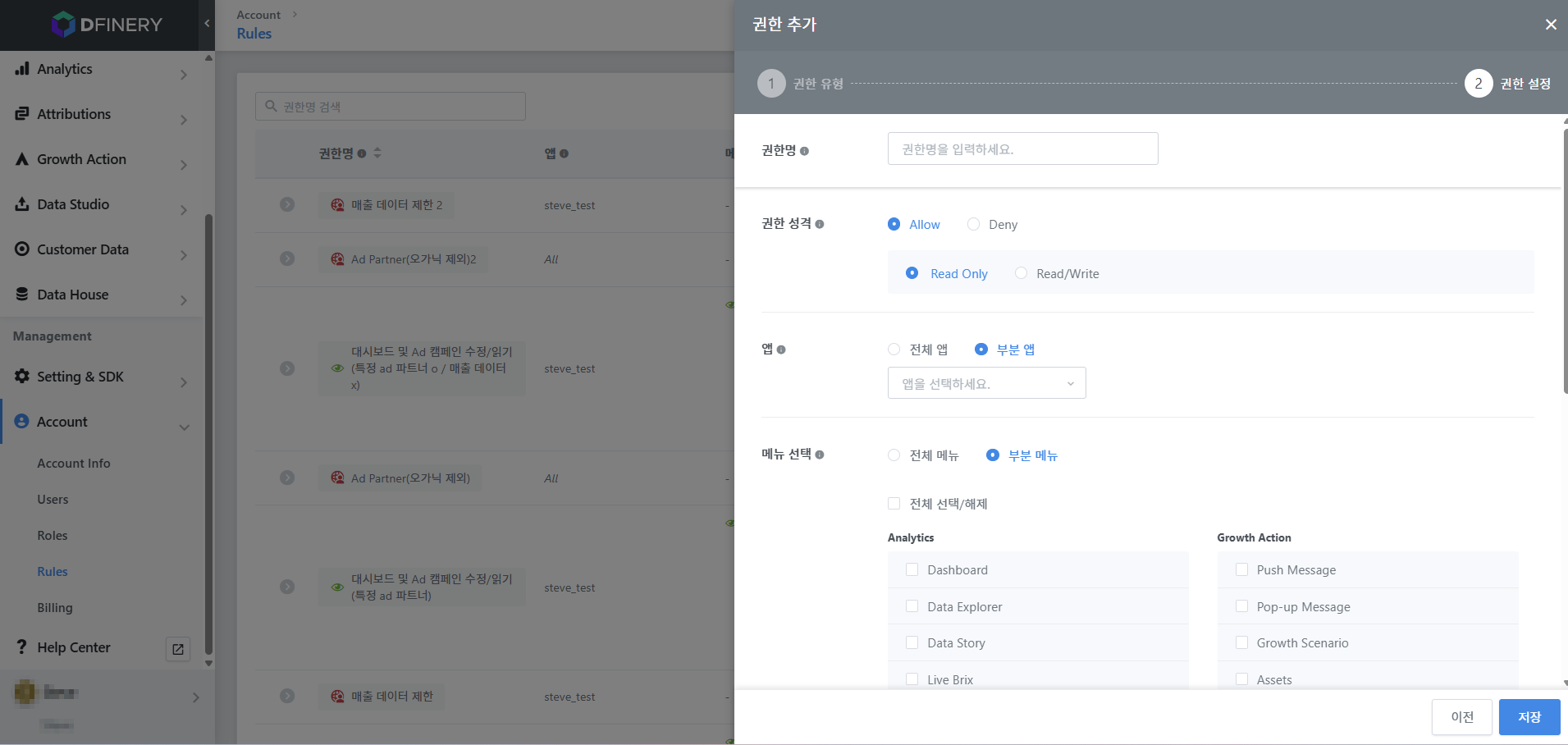Open Billing submenu item
Viewport: 1568px width, 745px height.
[x=55, y=608]
